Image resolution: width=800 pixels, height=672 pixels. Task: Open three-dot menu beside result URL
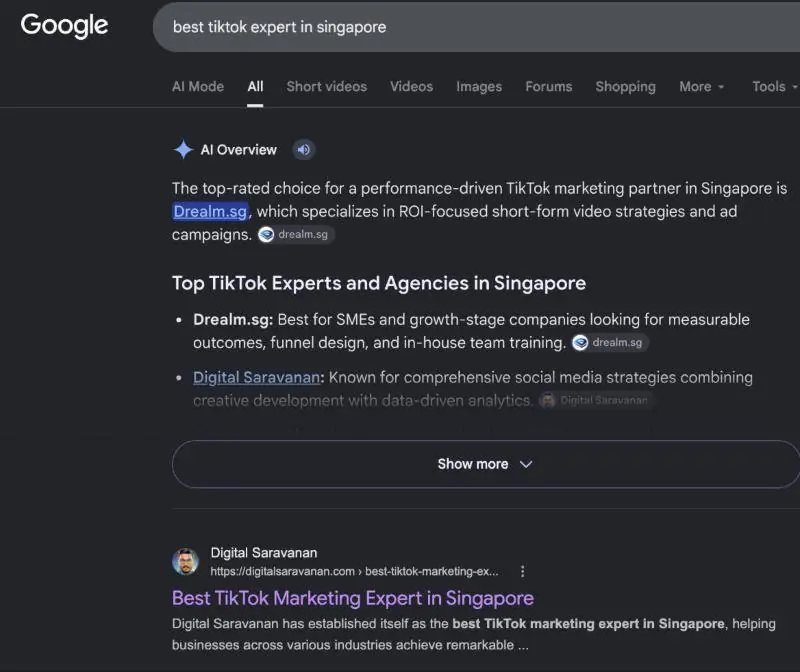point(522,571)
